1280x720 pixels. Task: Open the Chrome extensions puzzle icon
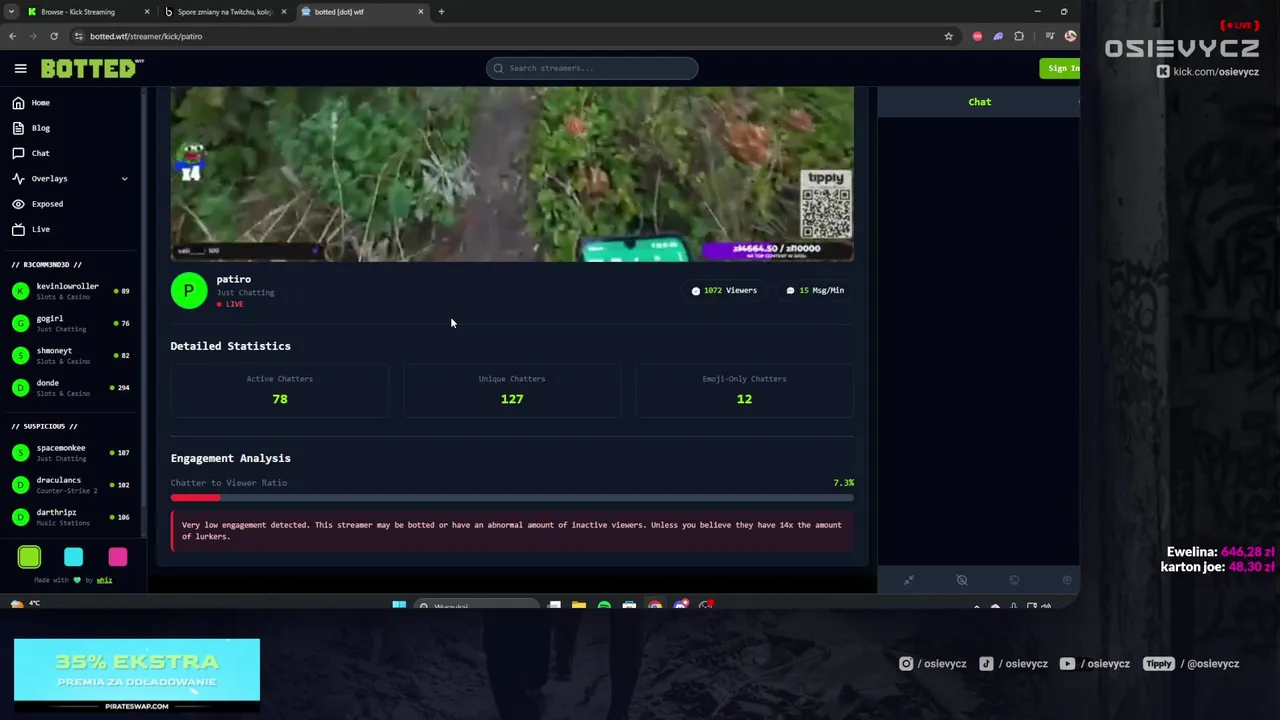tap(1019, 36)
